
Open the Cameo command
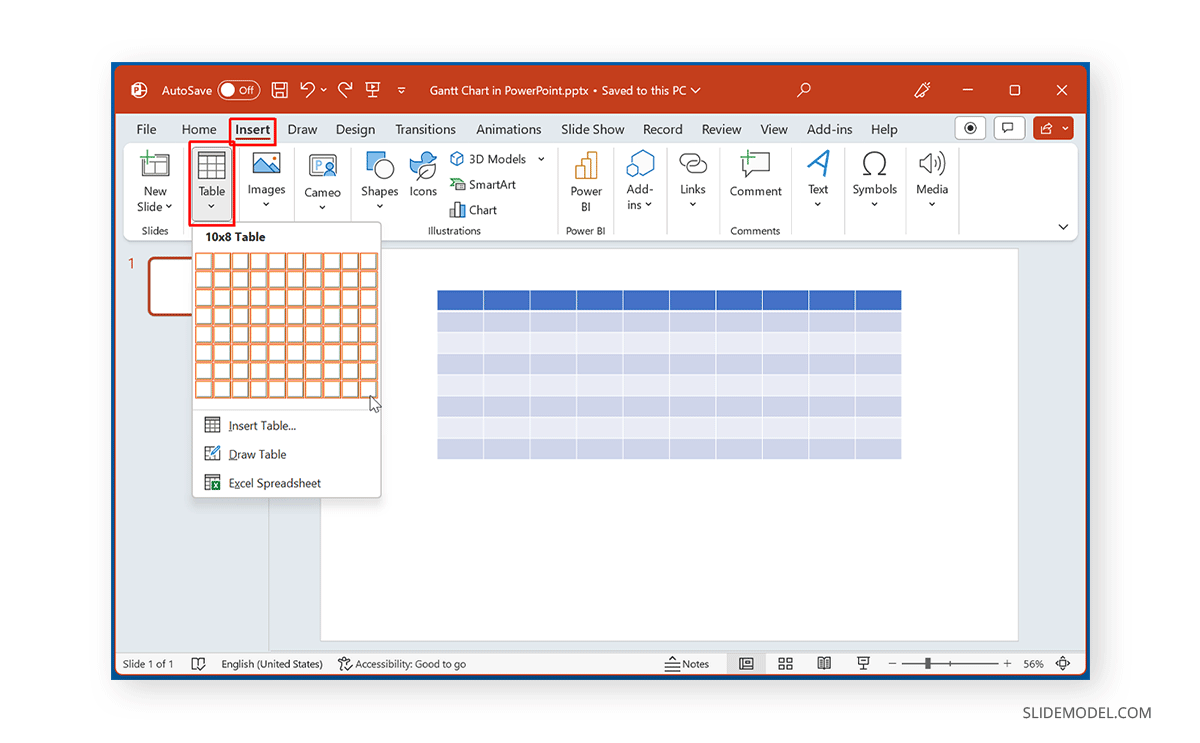[322, 182]
